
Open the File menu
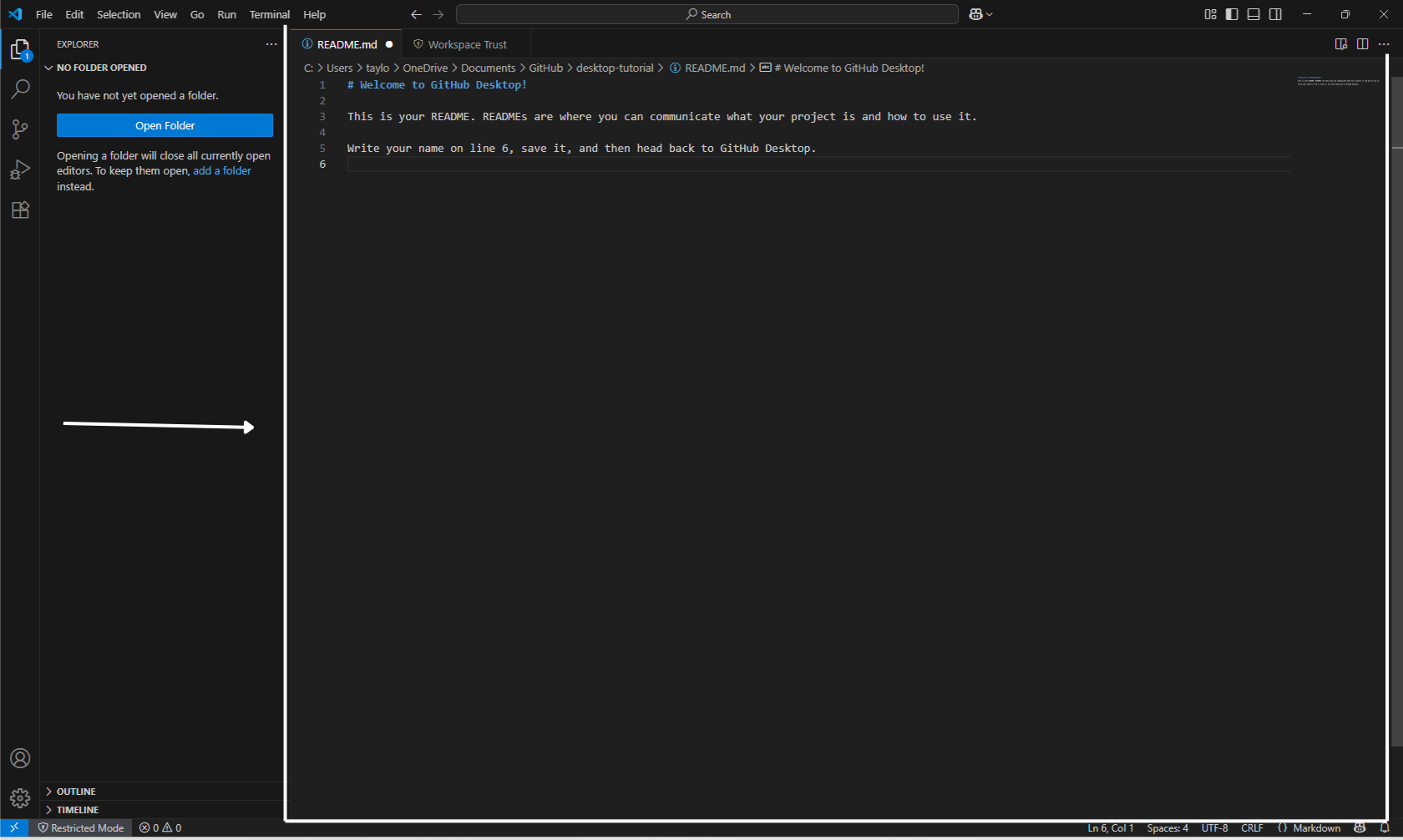pyautogui.click(x=44, y=14)
